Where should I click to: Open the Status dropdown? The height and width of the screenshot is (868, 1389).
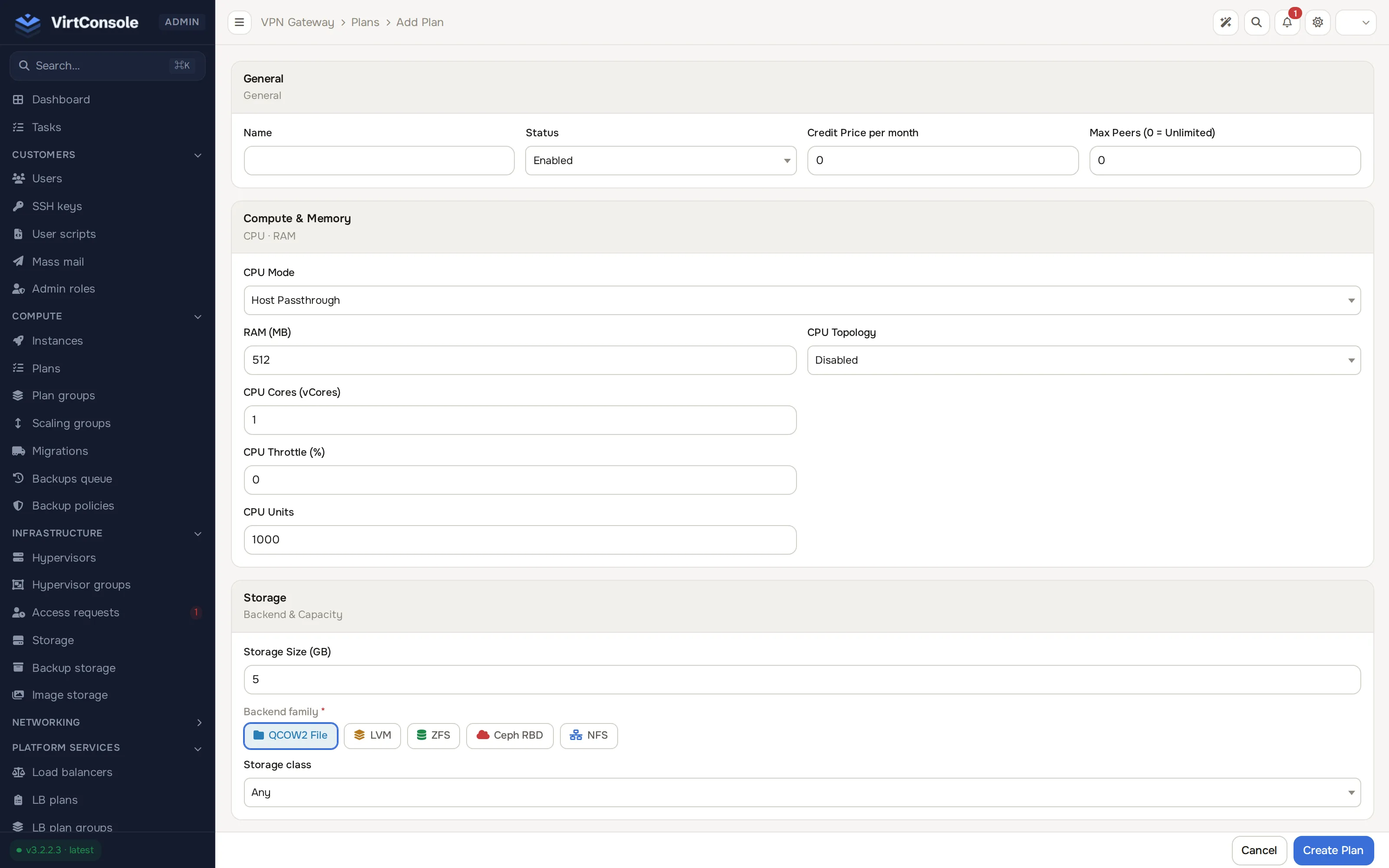click(661, 161)
